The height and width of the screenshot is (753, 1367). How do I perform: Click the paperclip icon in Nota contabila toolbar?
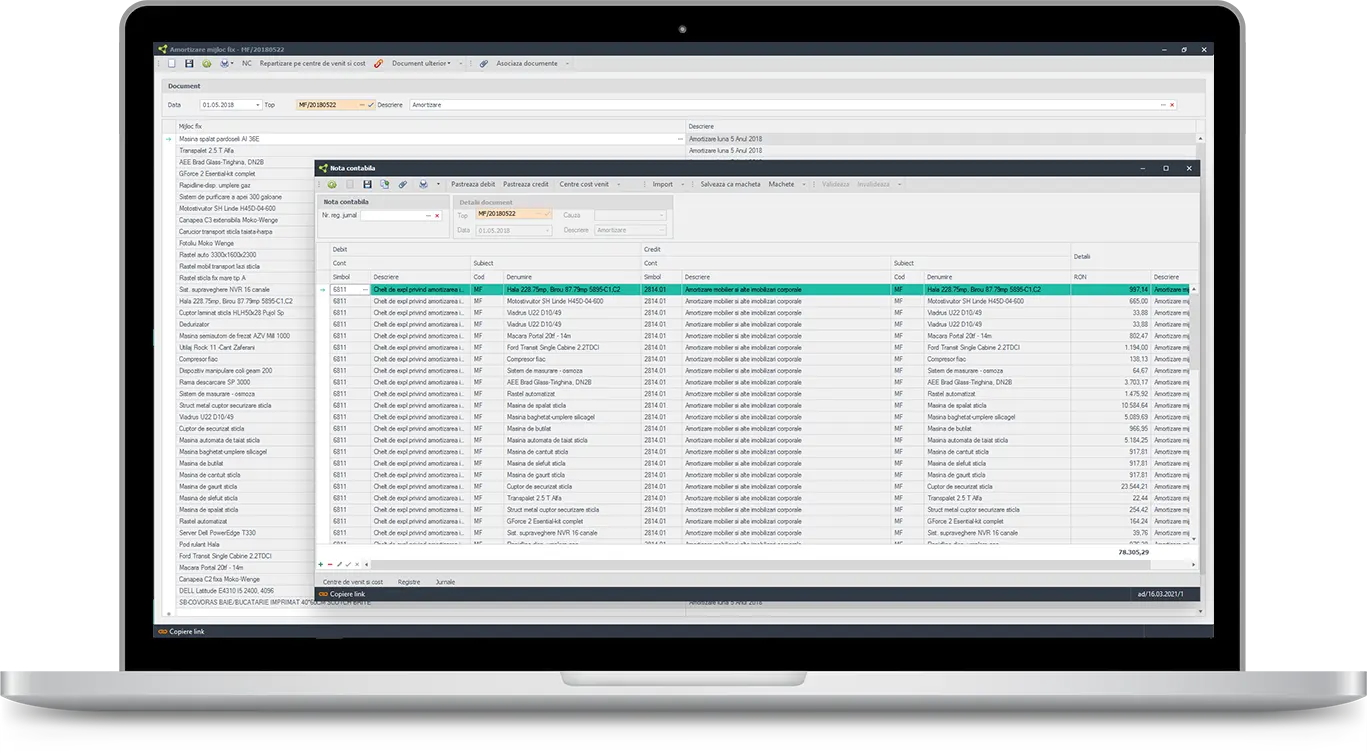coord(402,184)
